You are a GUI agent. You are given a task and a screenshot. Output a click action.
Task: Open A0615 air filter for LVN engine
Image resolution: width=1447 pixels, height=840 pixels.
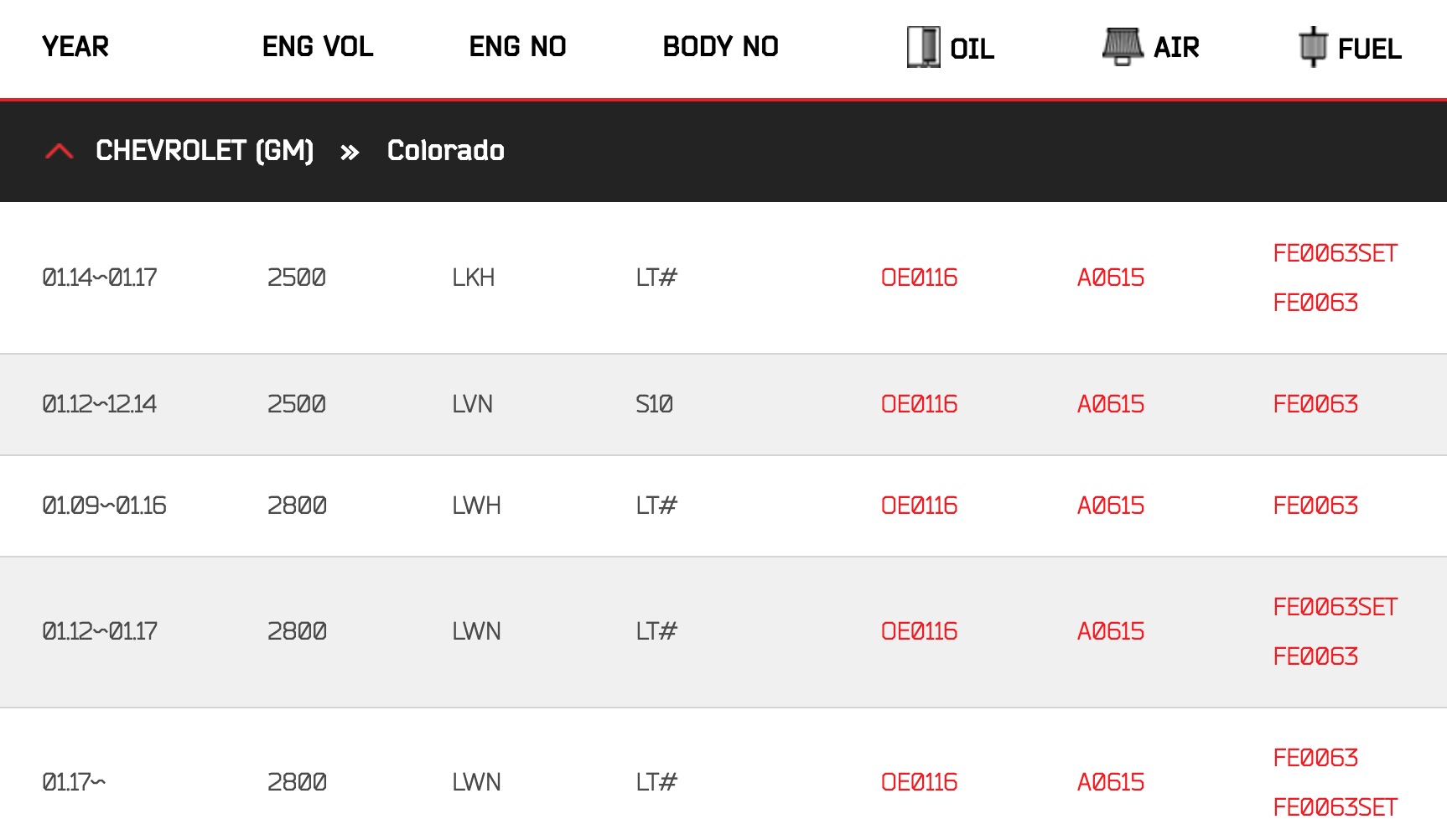[1110, 404]
